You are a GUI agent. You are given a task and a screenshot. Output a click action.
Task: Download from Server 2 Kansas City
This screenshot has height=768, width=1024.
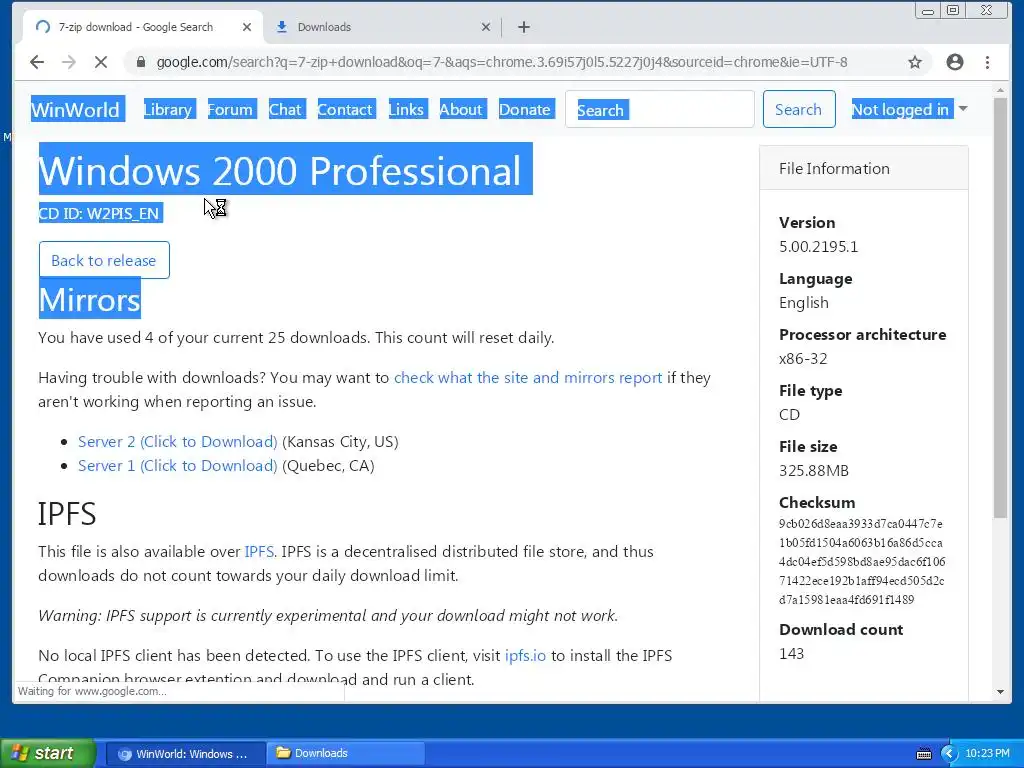point(178,441)
